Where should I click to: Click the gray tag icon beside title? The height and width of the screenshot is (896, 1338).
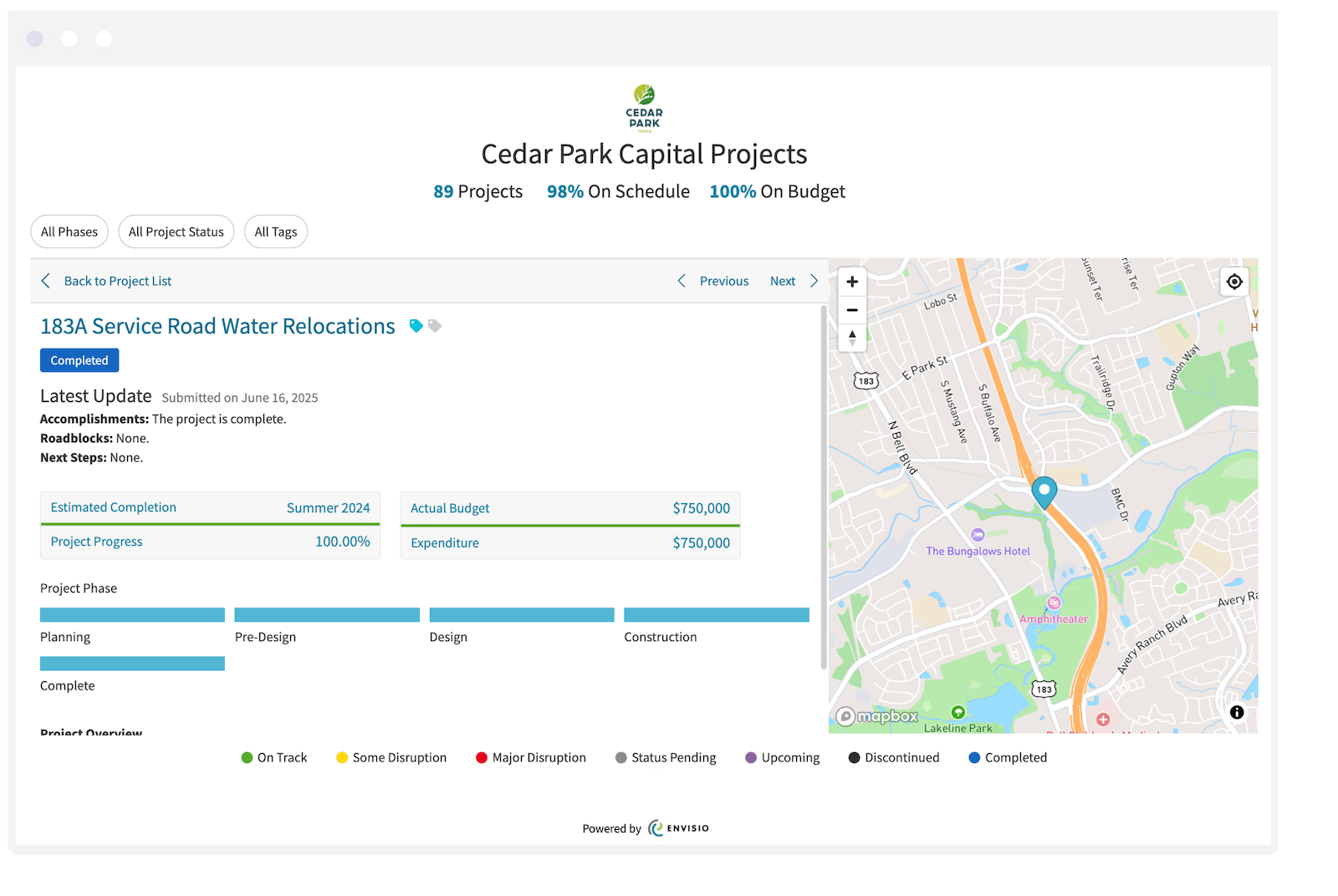click(x=434, y=326)
